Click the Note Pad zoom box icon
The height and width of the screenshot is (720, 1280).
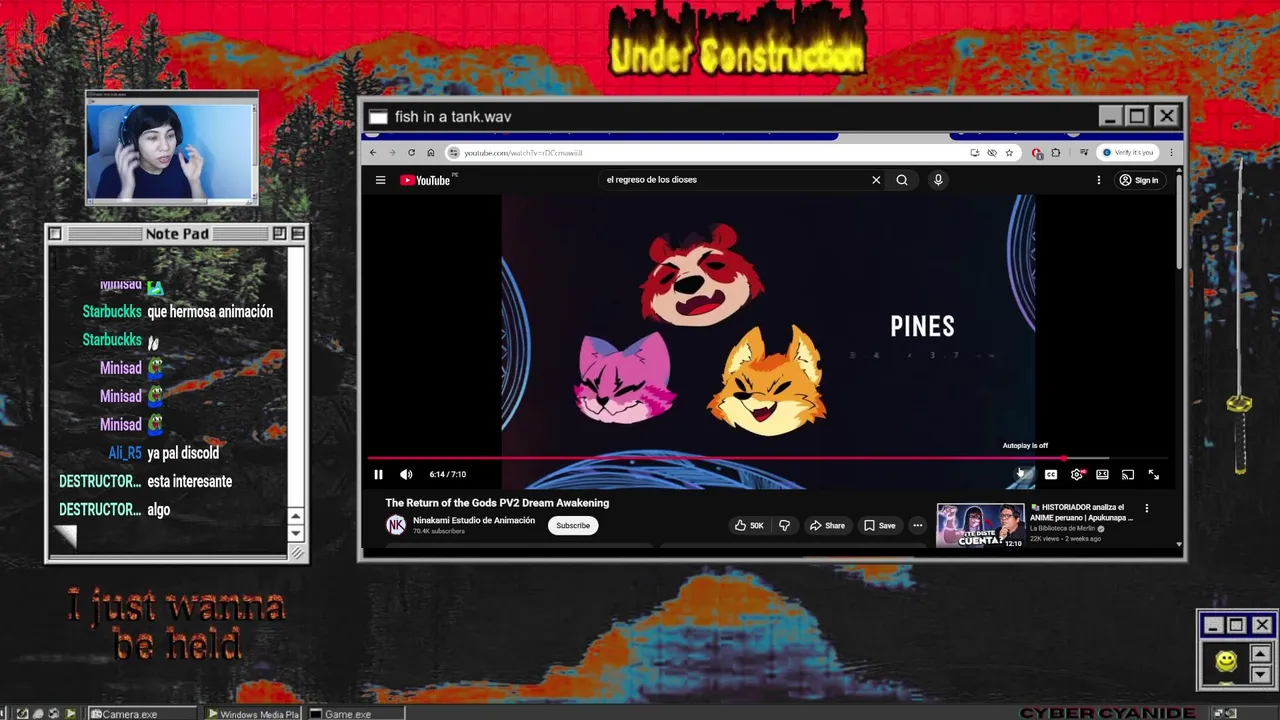click(x=279, y=234)
